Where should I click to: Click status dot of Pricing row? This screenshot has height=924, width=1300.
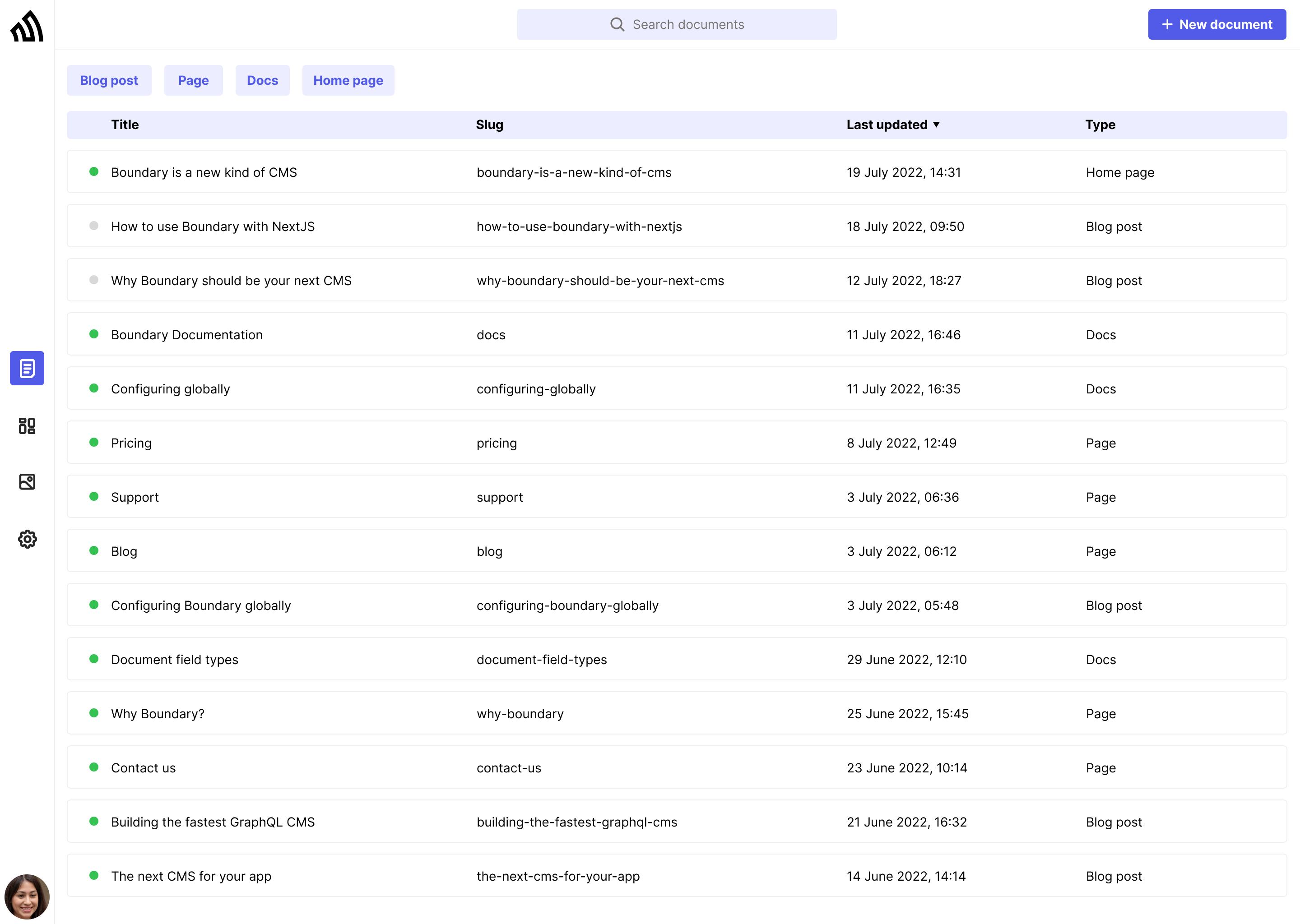(94, 442)
